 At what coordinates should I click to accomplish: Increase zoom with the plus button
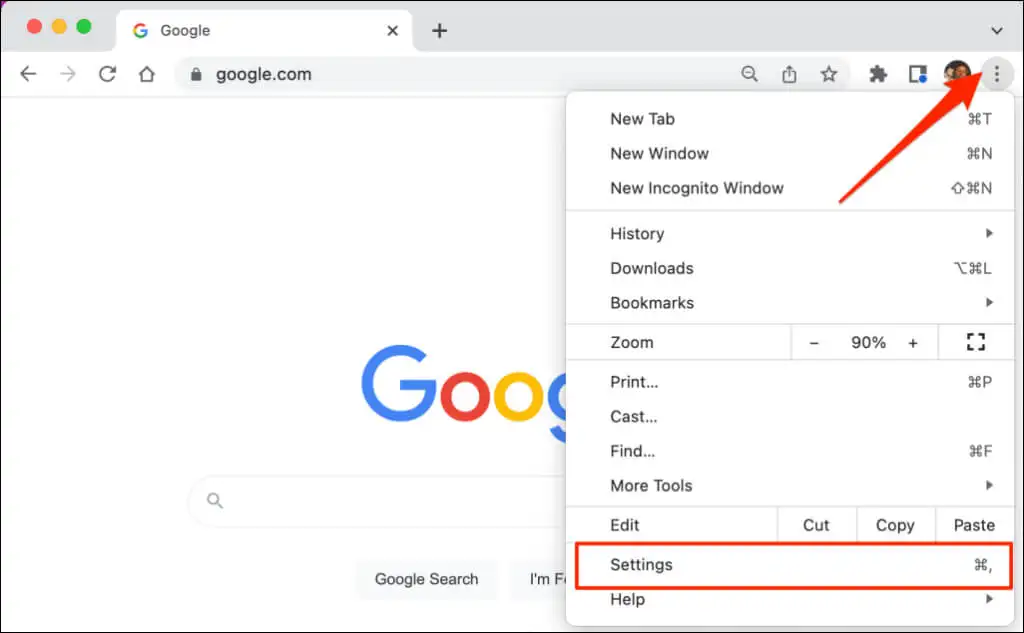pos(913,342)
